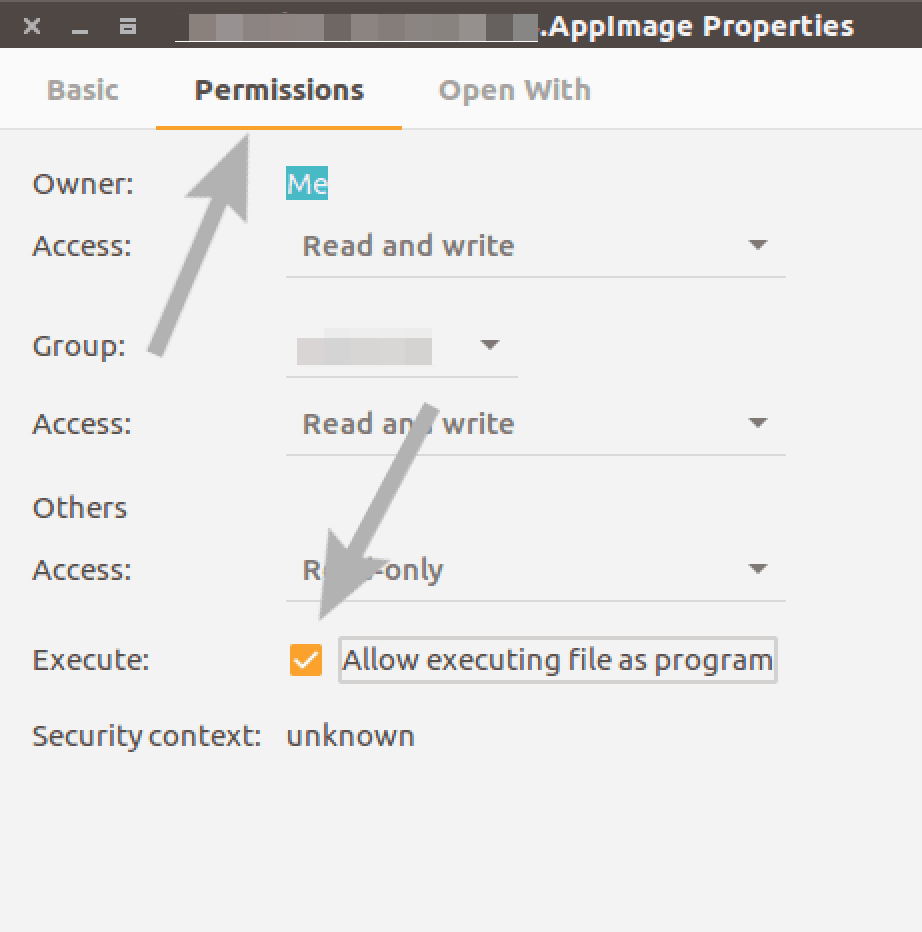922x932 pixels.
Task: Select the Permissions tab
Action: (x=279, y=90)
